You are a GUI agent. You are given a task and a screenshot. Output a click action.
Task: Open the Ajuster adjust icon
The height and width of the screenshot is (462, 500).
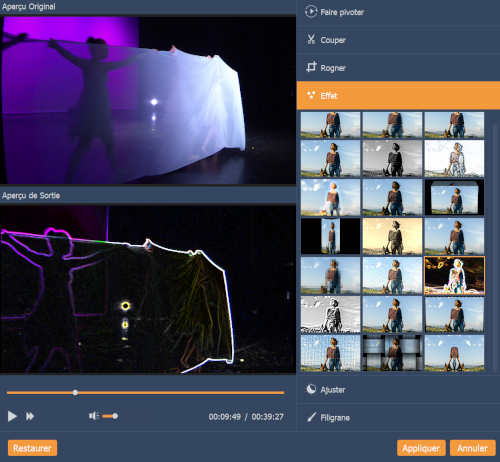tap(311, 389)
